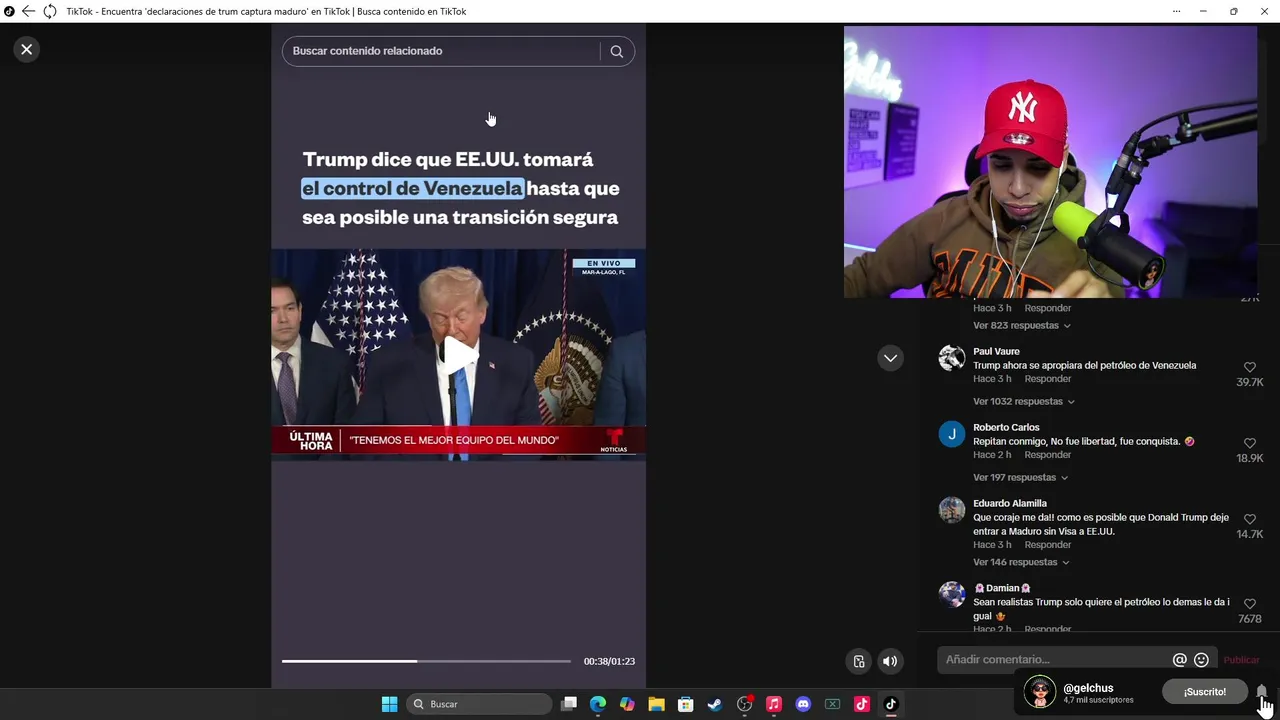Viewport: 1280px width, 720px height.
Task: Open Discord from the taskbar
Action: [x=803, y=704]
